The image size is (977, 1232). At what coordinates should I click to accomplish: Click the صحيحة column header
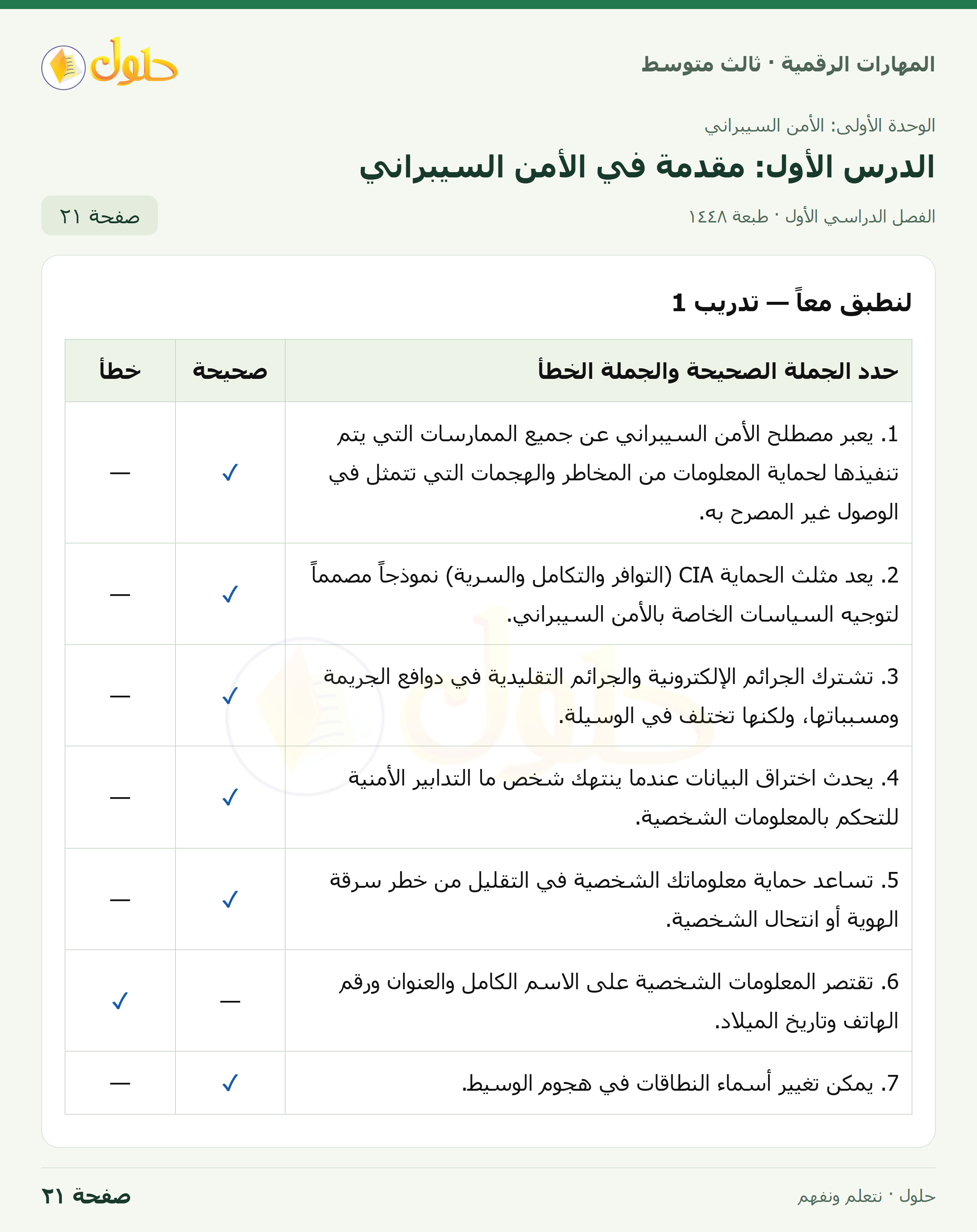(230, 371)
